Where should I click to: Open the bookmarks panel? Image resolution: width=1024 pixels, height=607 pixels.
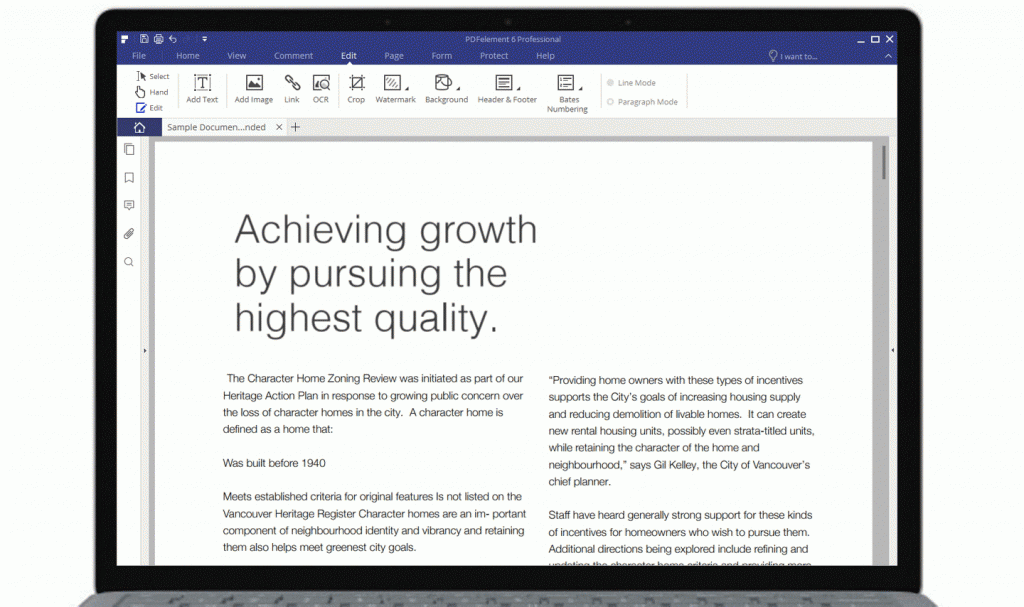(129, 178)
